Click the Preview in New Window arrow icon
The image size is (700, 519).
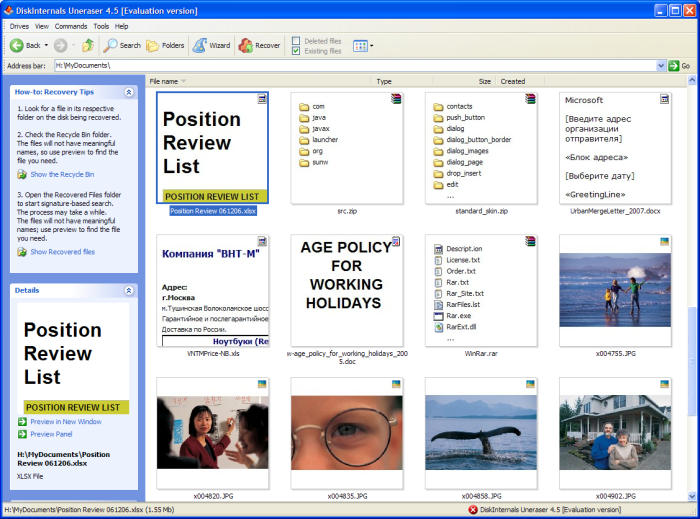(22, 422)
